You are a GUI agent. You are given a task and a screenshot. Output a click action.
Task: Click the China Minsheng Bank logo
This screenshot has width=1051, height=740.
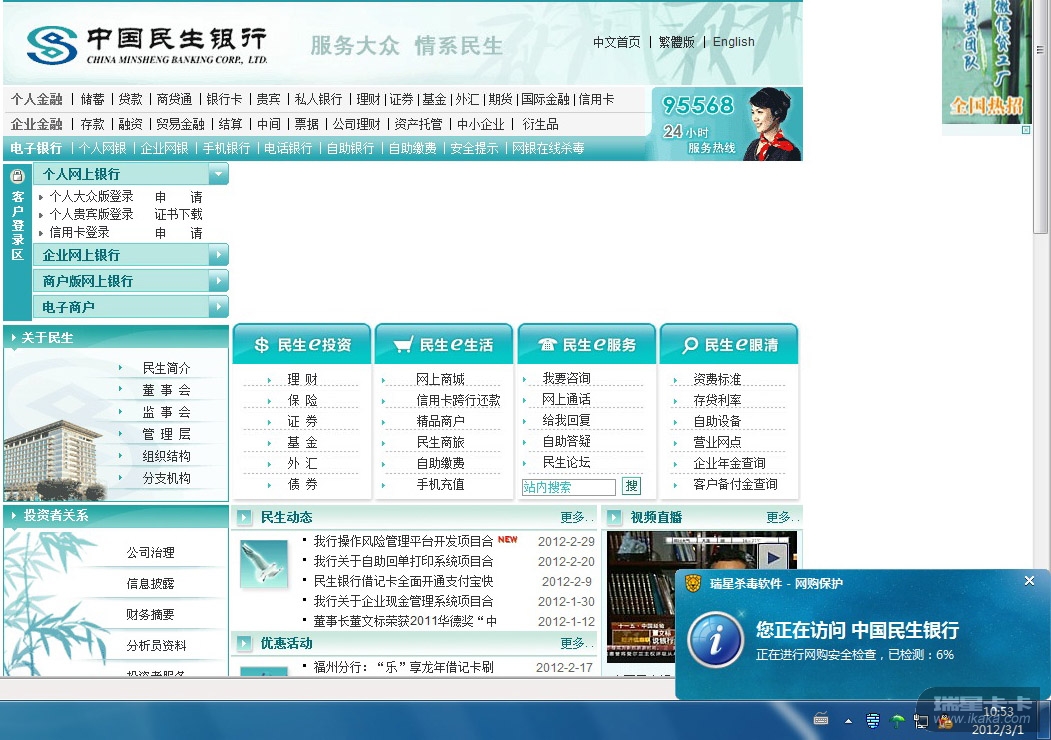147,45
